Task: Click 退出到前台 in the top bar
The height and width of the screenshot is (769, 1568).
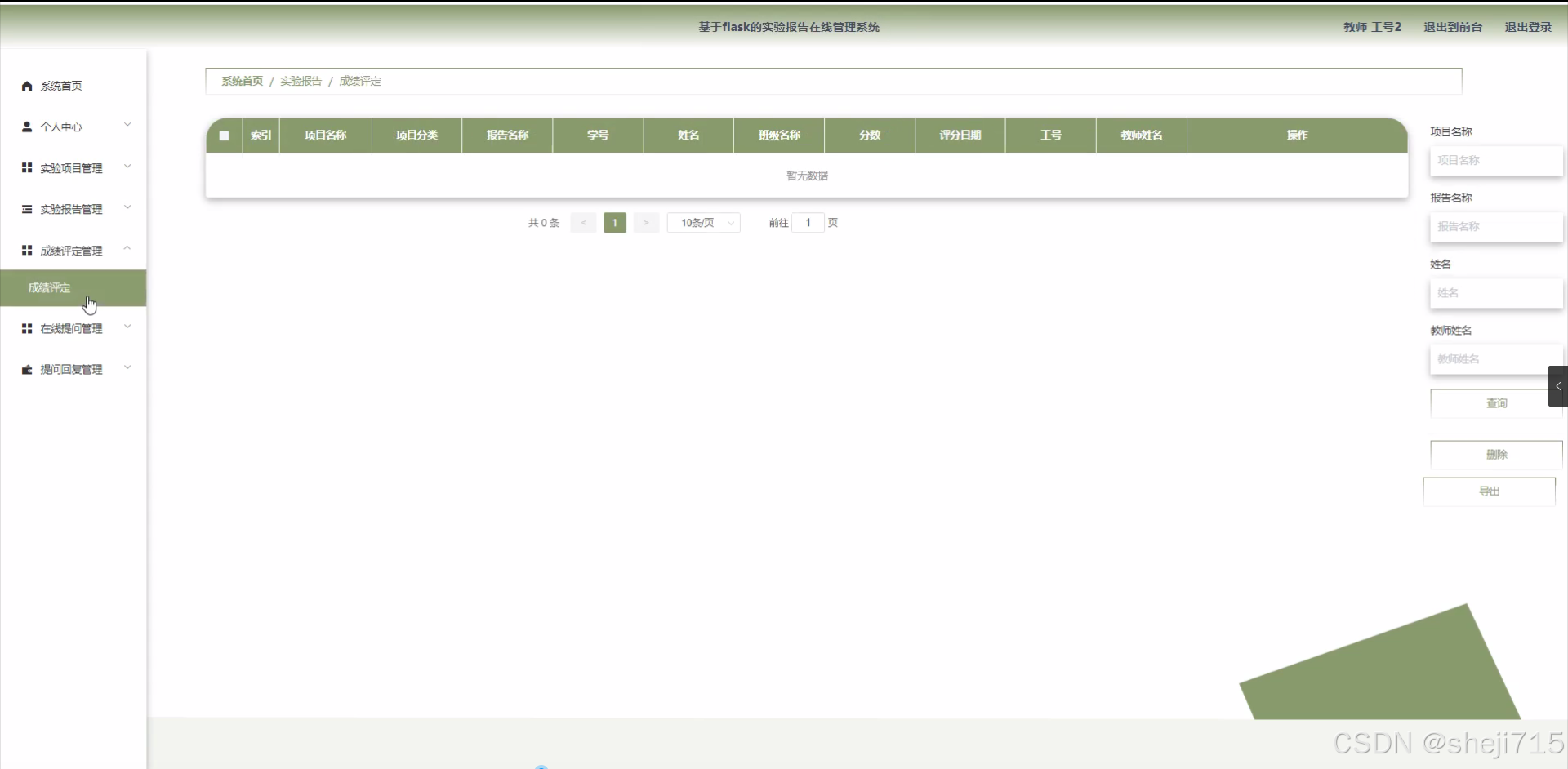Action: click(x=1453, y=27)
